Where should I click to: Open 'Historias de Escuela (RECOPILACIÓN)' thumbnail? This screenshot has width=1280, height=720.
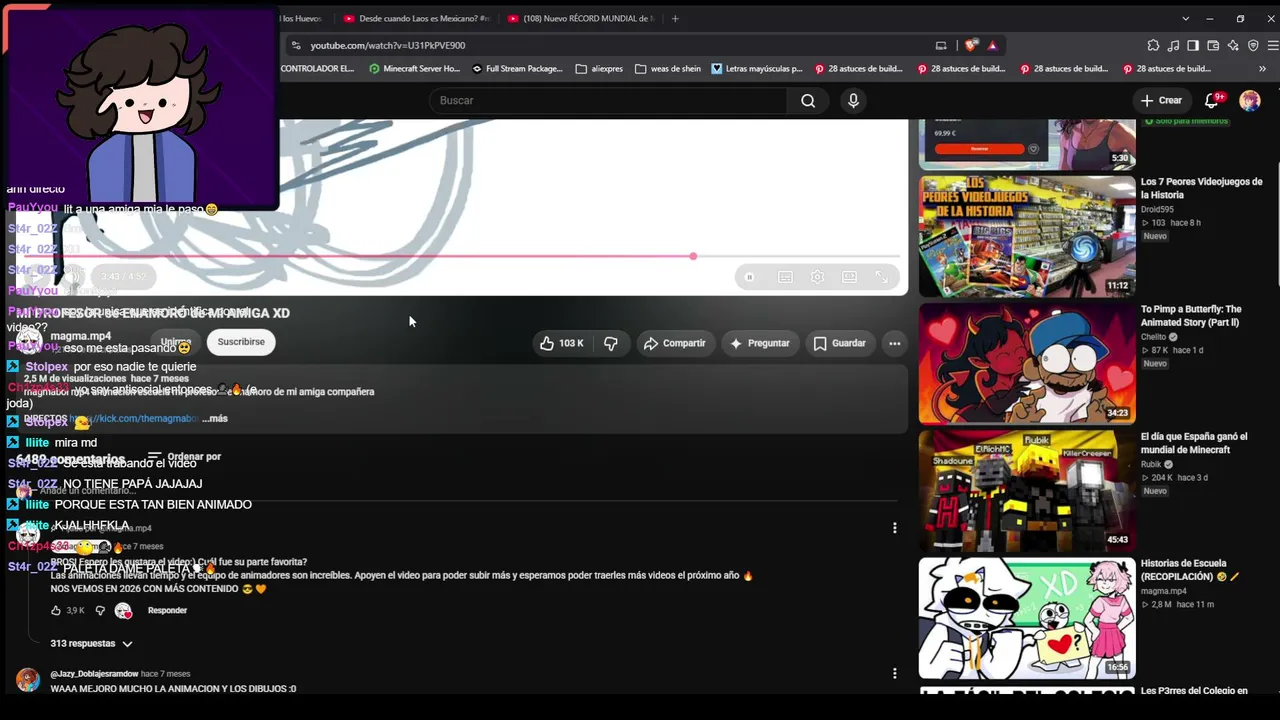1027,618
